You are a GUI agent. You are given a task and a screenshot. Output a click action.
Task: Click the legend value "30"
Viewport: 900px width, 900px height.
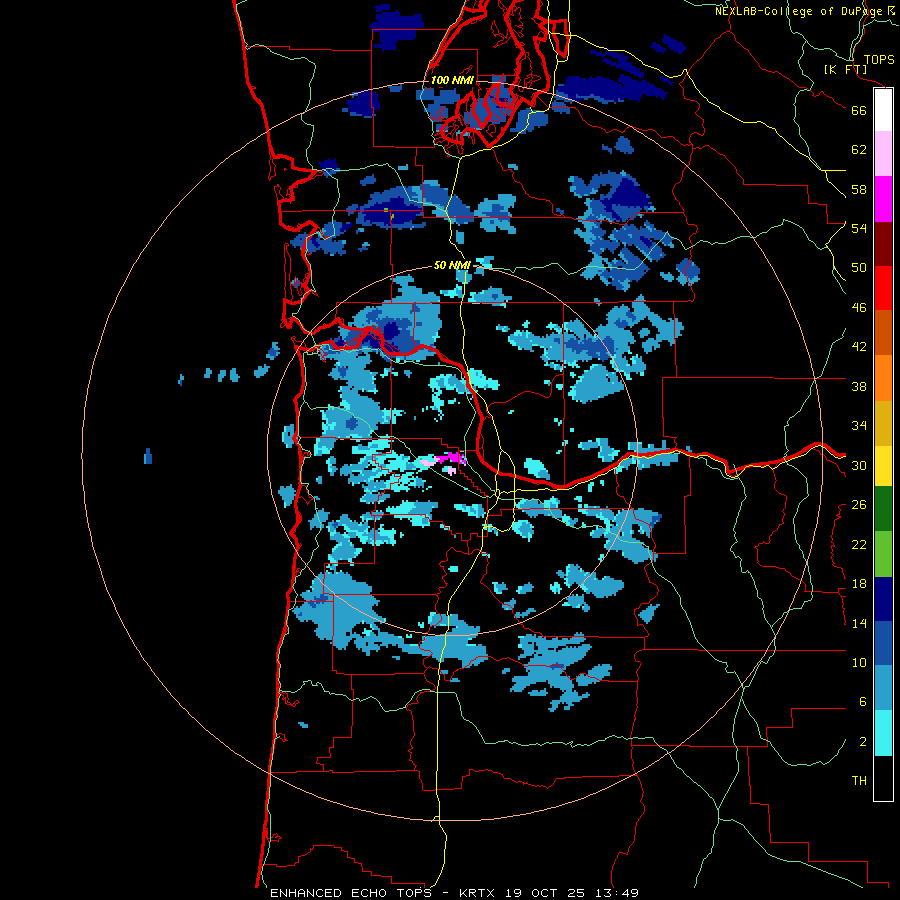click(859, 465)
